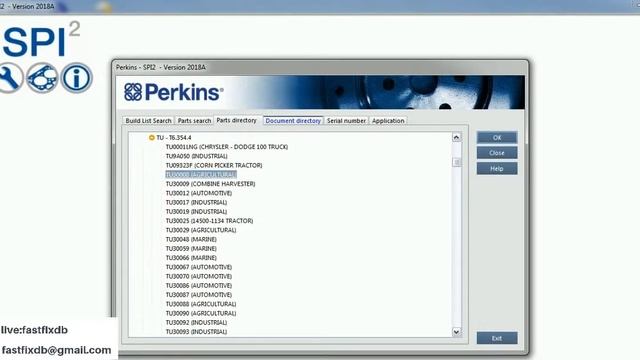Click the scroll down arrow of the list

tap(456, 332)
